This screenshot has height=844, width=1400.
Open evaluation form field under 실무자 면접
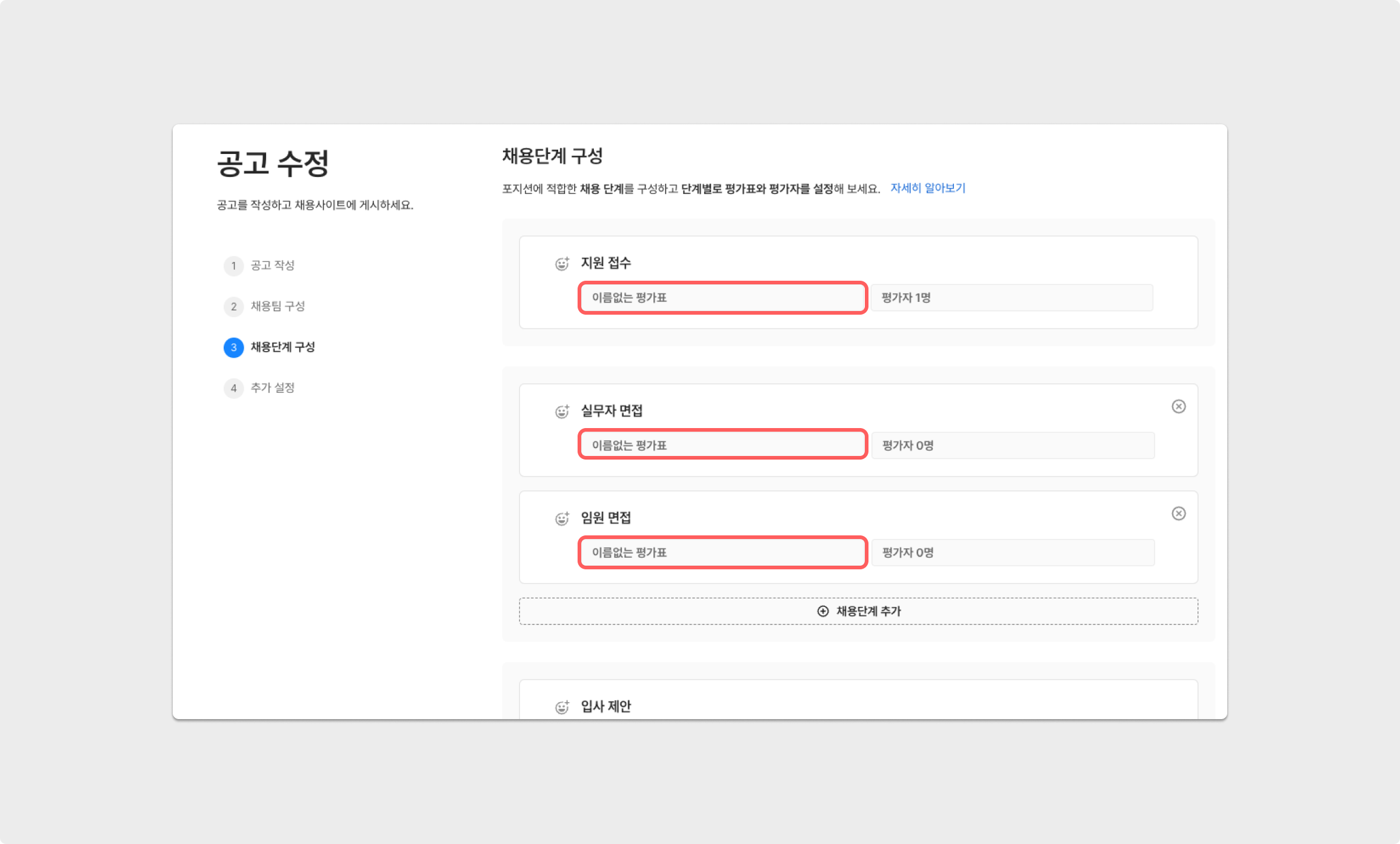coord(722,445)
